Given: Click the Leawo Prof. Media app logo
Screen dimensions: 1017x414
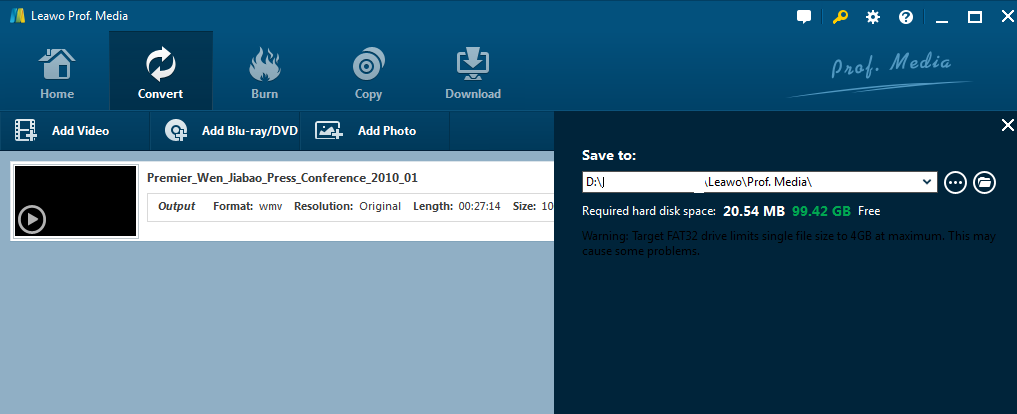Looking at the screenshot, I should [17, 16].
